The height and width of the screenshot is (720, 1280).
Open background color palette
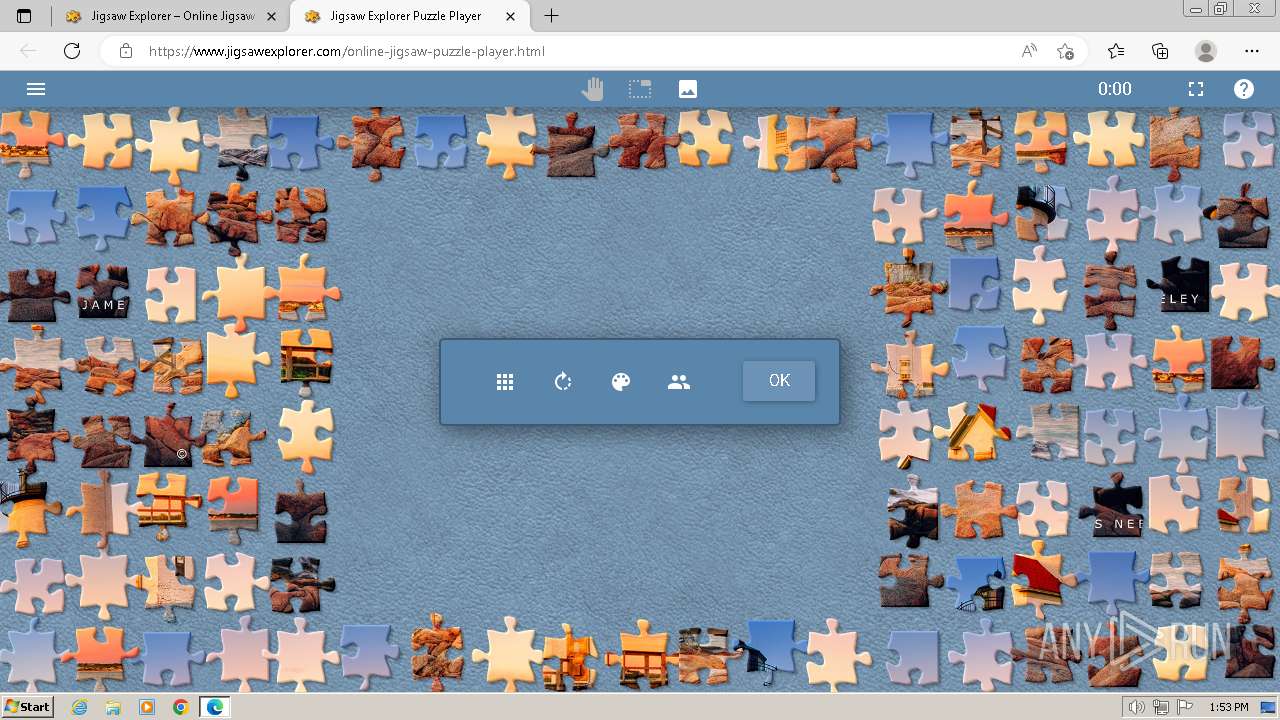[621, 382]
